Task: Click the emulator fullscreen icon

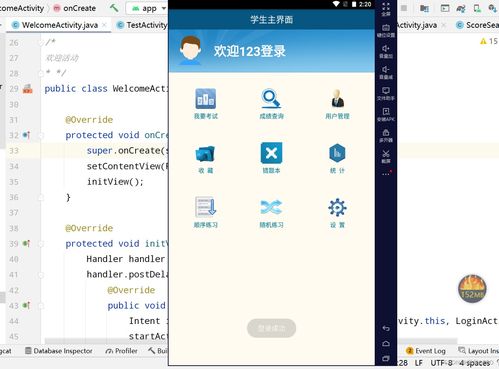Action: (x=386, y=9)
